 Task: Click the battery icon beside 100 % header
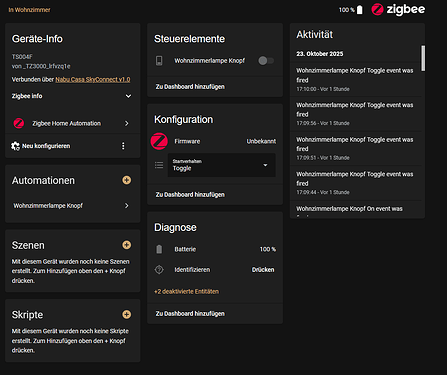click(359, 10)
